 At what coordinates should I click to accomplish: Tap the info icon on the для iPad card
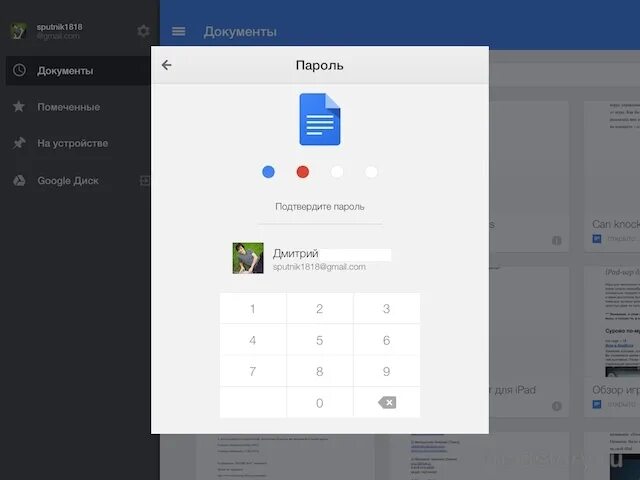pos(556,406)
